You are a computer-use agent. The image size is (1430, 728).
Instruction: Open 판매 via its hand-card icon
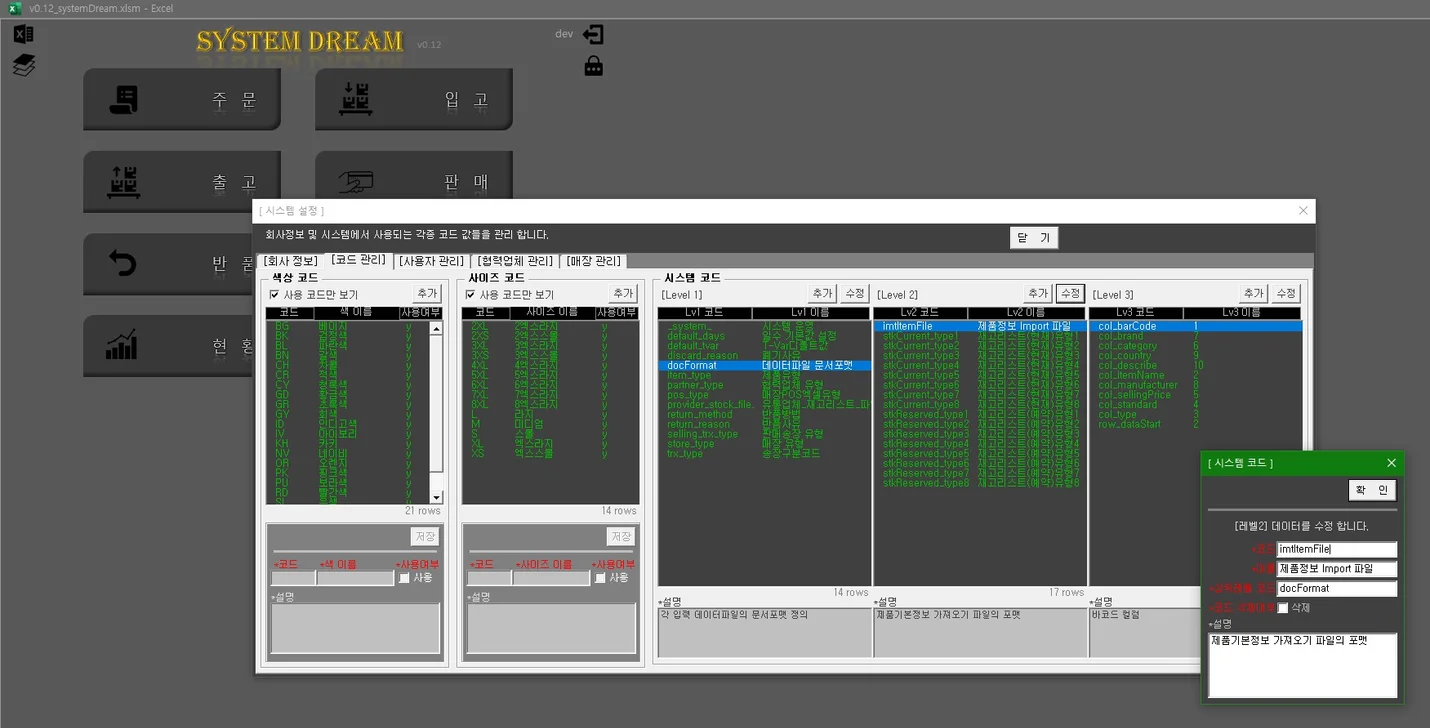point(356,182)
